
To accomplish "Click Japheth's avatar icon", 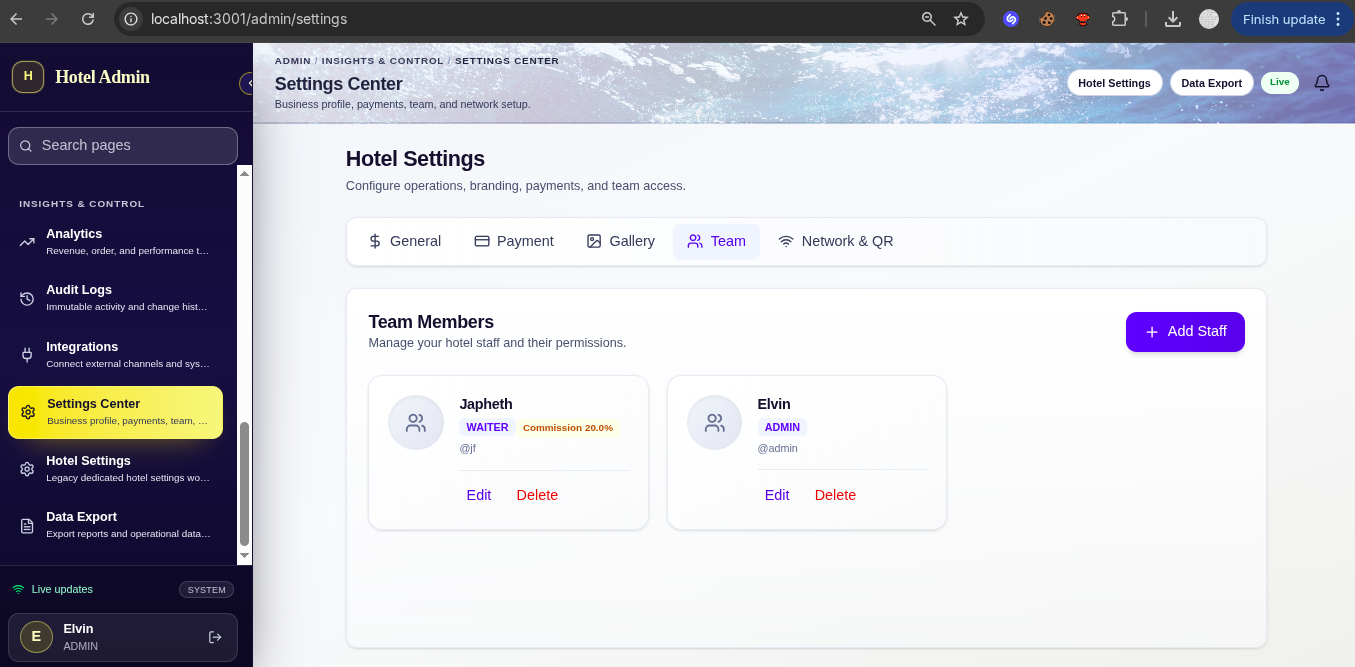I will pyautogui.click(x=416, y=423).
